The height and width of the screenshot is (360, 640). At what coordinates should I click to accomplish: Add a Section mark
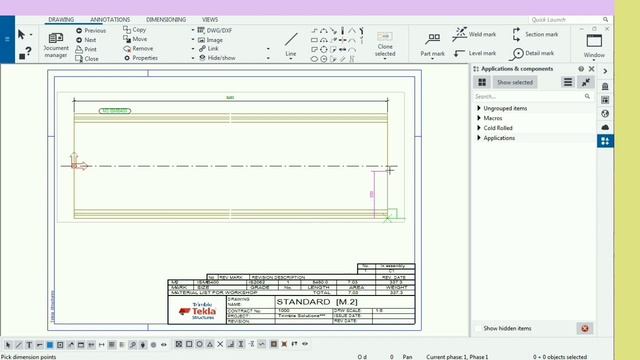[x=535, y=34]
